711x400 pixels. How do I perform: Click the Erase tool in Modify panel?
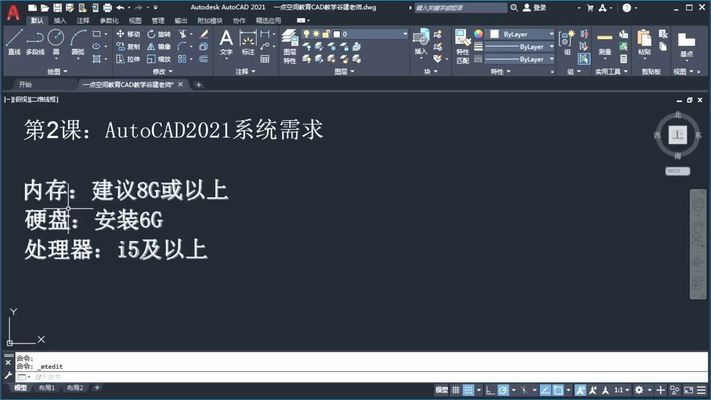[x=204, y=34]
